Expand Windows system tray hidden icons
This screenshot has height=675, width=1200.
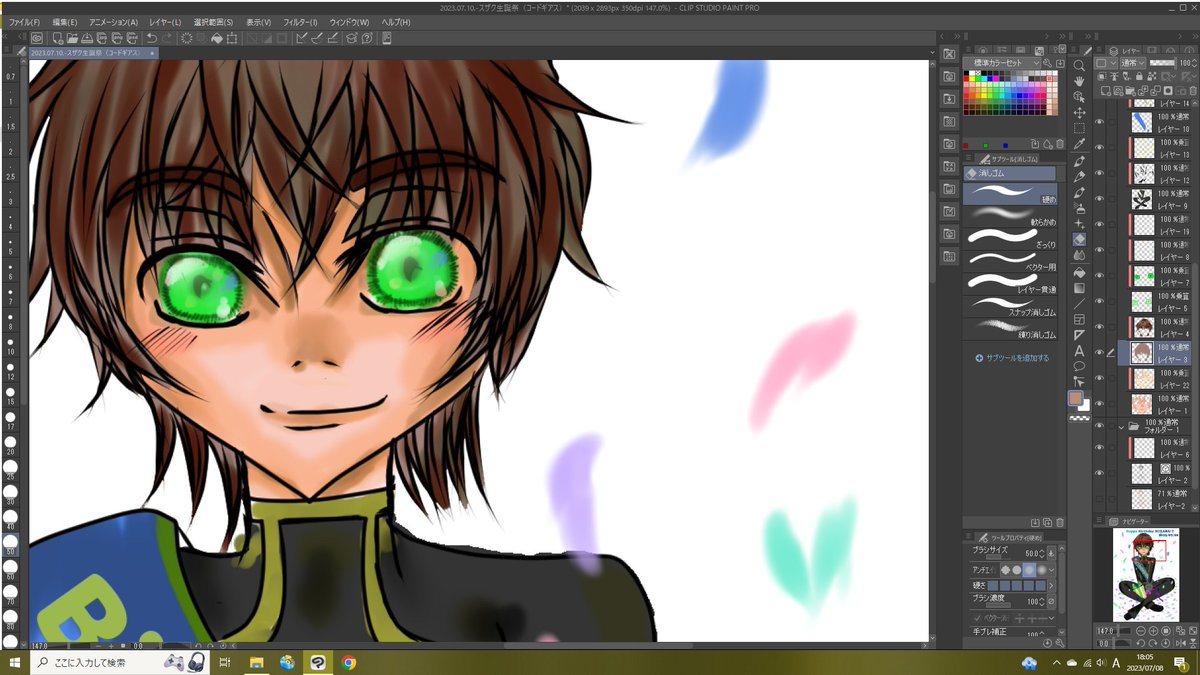1057,663
